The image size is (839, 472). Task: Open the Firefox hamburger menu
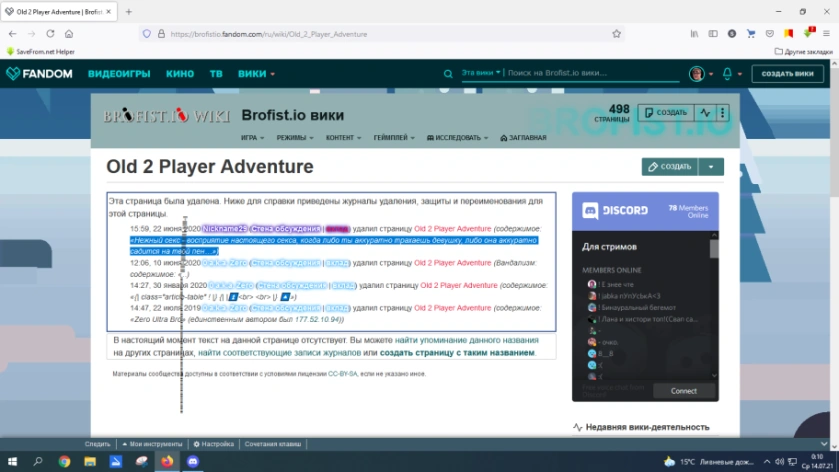826,34
